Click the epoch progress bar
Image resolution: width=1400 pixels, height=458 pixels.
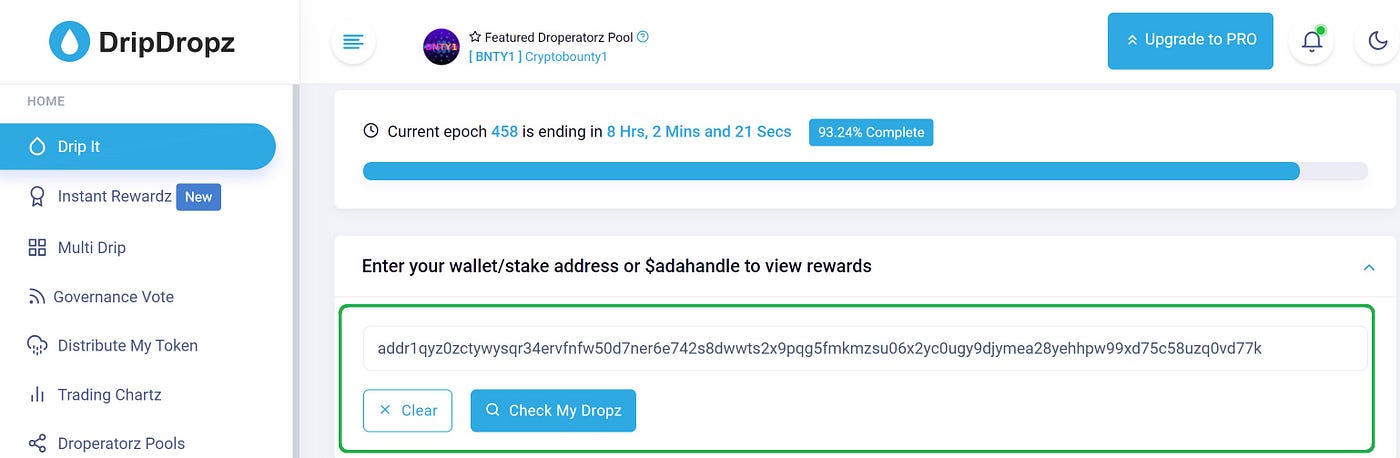point(865,171)
